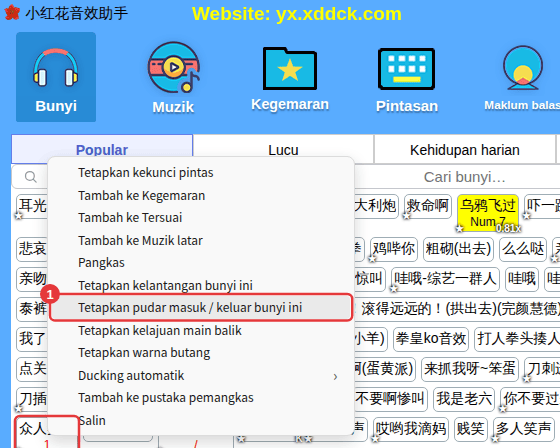Screen dimensions: 560x448
Task: Play the 不要啊惨叫 sound button
Action: pos(391,399)
